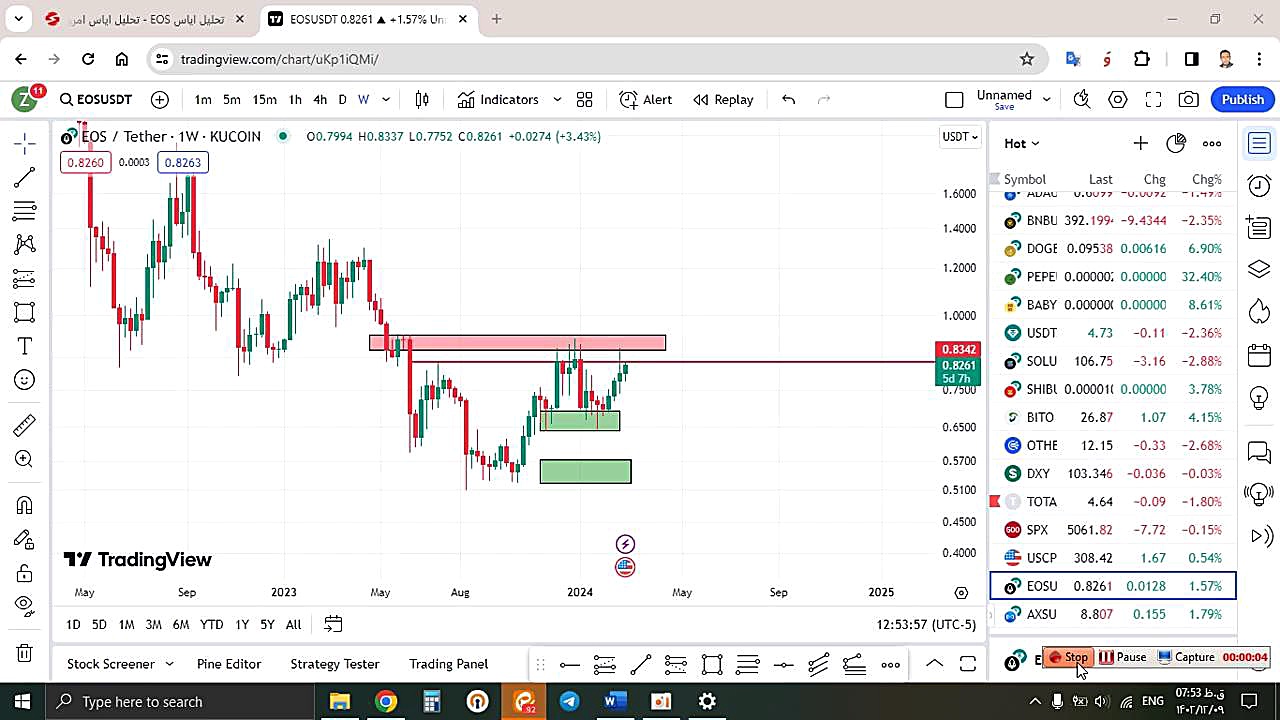Activate the zoom in tool

25,459
